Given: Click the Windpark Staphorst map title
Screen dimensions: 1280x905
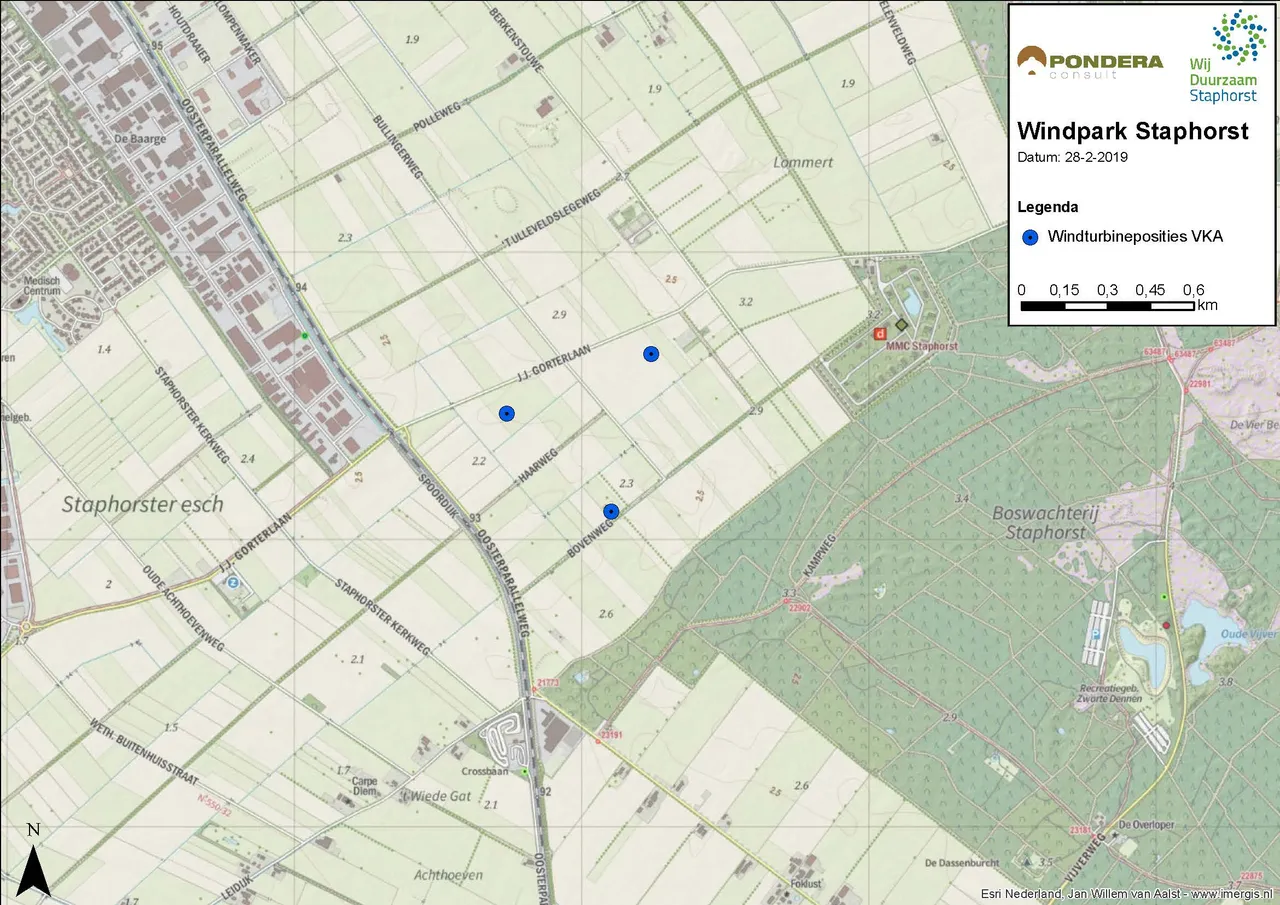Looking at the screenshot, I should click(1132, 131).
